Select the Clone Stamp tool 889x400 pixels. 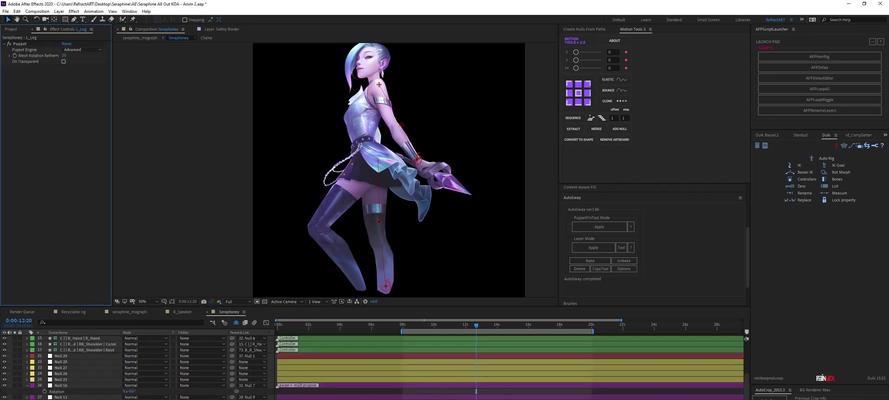(103, 19)
